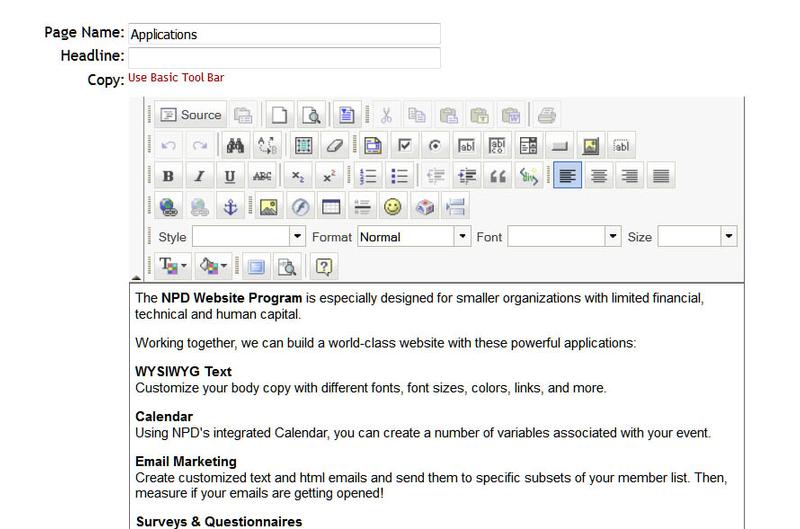The image size is (800, 529).
Task: Insert a Hidden Field form element
Action: [621, 146]
